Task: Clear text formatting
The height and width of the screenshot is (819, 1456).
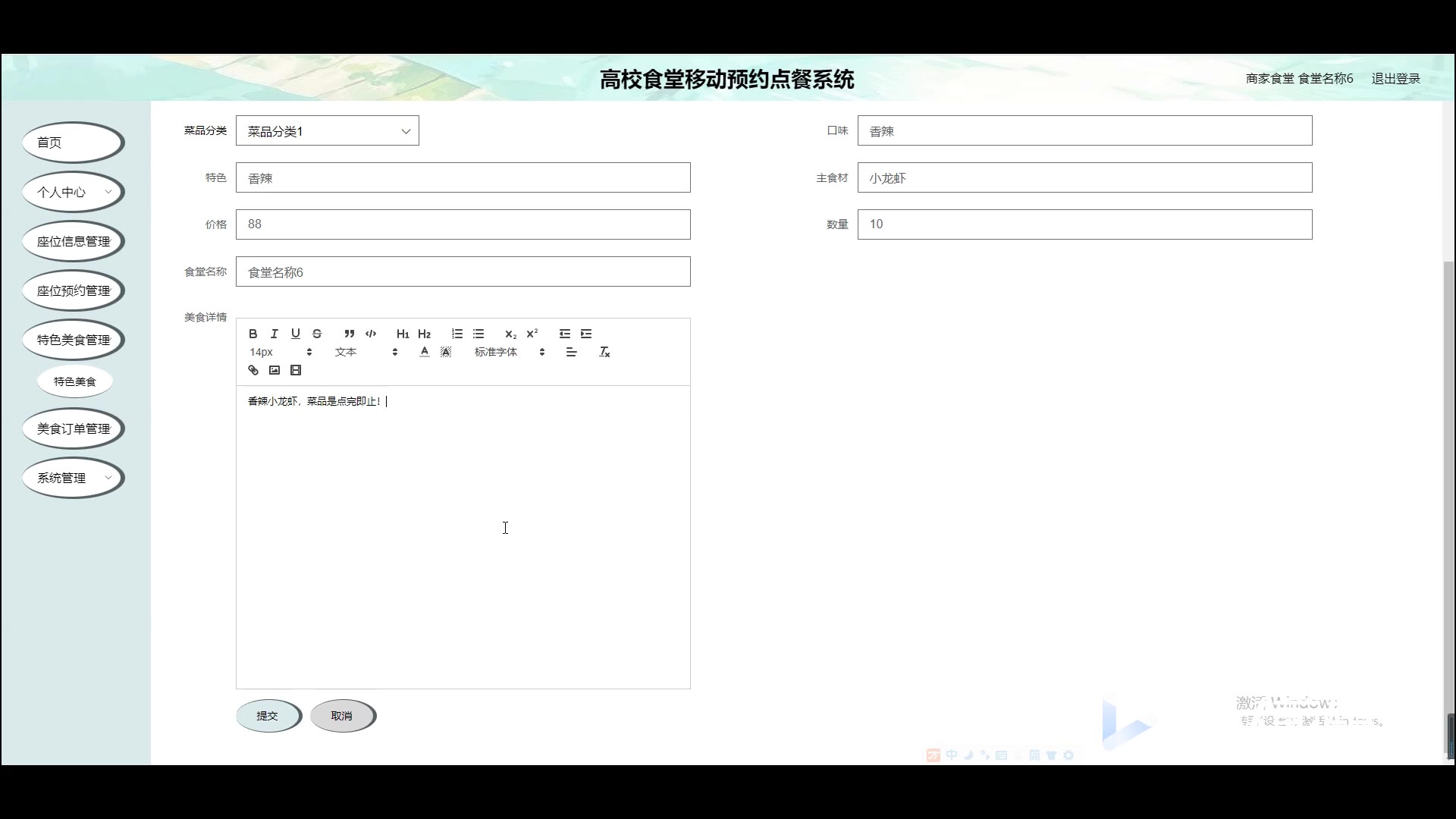Action: (604, 352)
